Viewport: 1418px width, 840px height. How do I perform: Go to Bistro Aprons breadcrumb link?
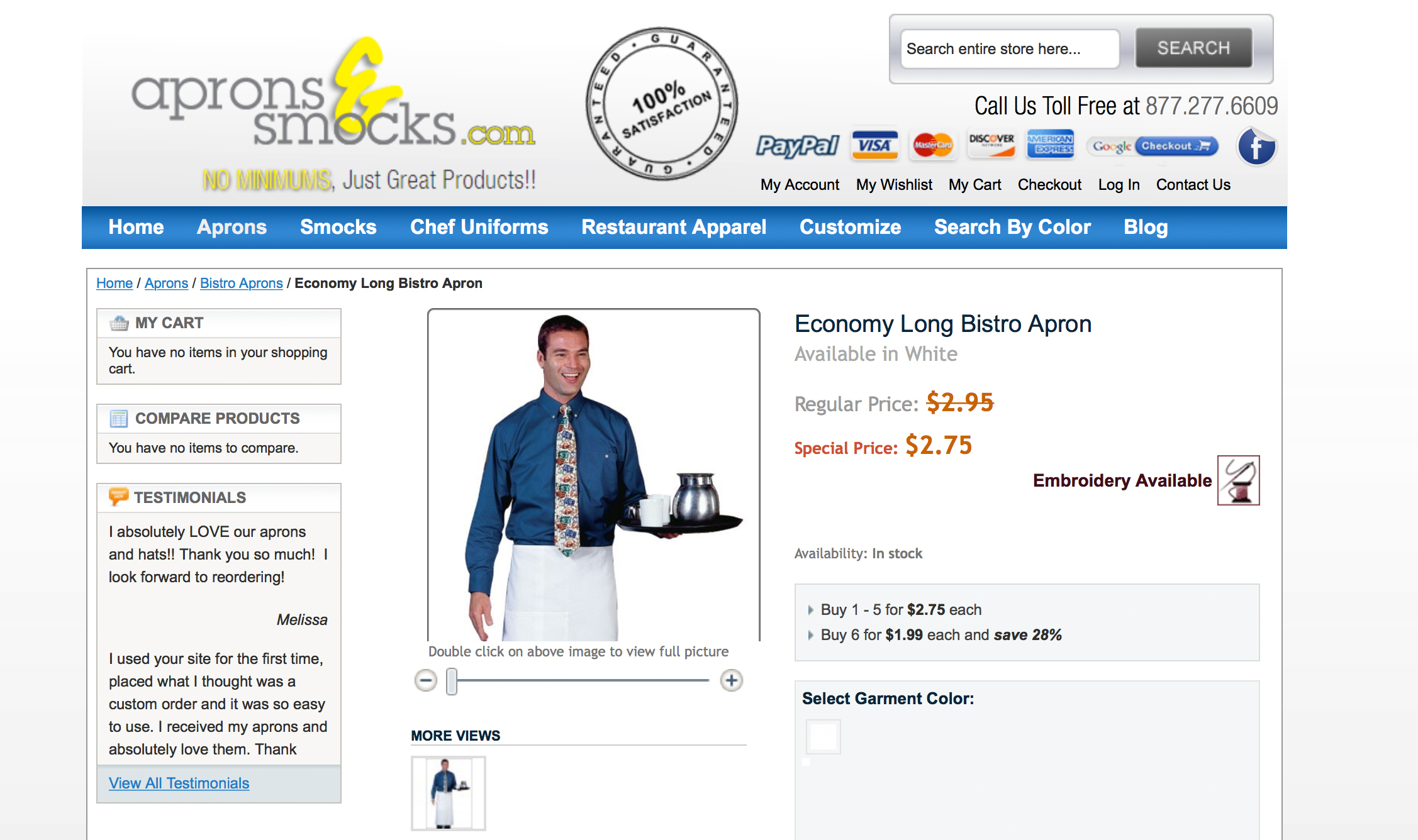point(241,283)
